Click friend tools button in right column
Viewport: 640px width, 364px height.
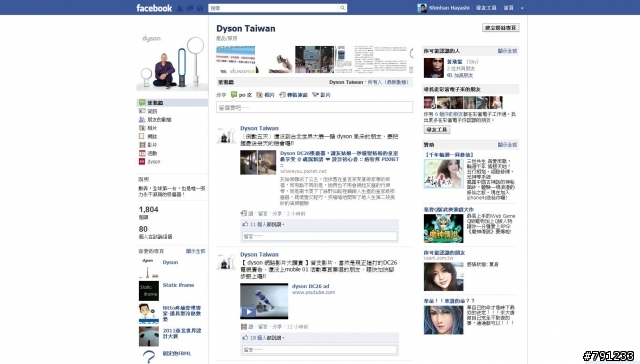click(437, 129)
